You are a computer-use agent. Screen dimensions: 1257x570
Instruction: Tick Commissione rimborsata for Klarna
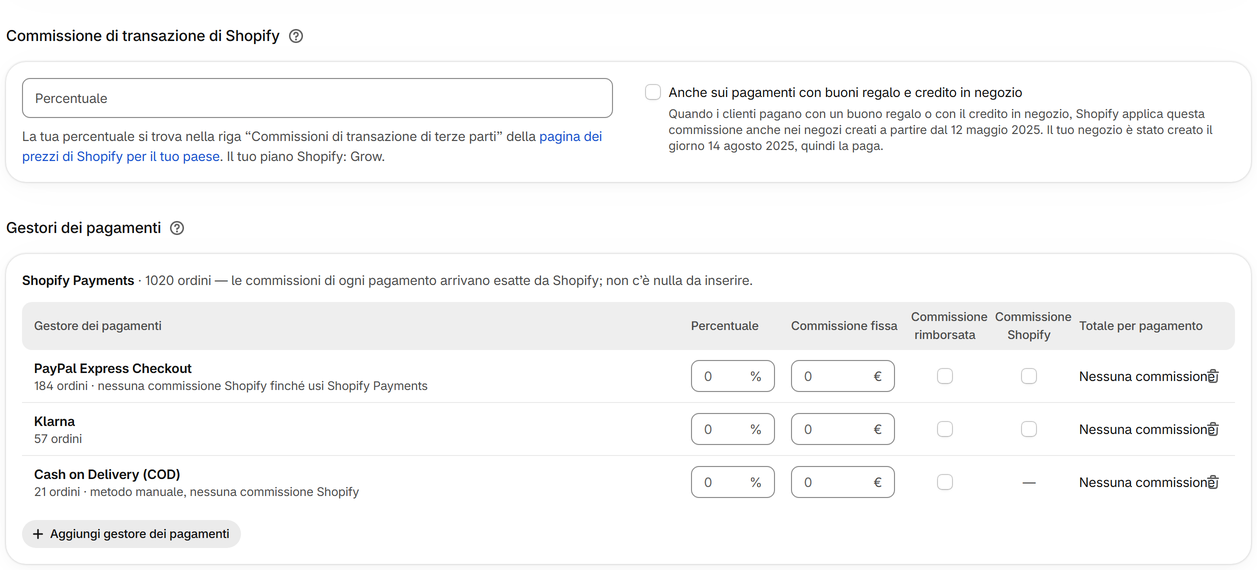(945, 429)
